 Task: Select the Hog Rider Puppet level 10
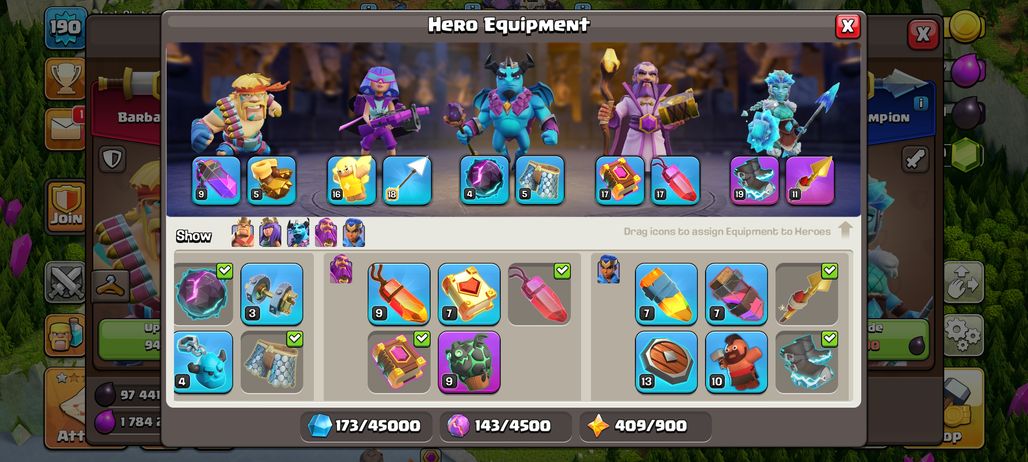click(x=736, y=362)
